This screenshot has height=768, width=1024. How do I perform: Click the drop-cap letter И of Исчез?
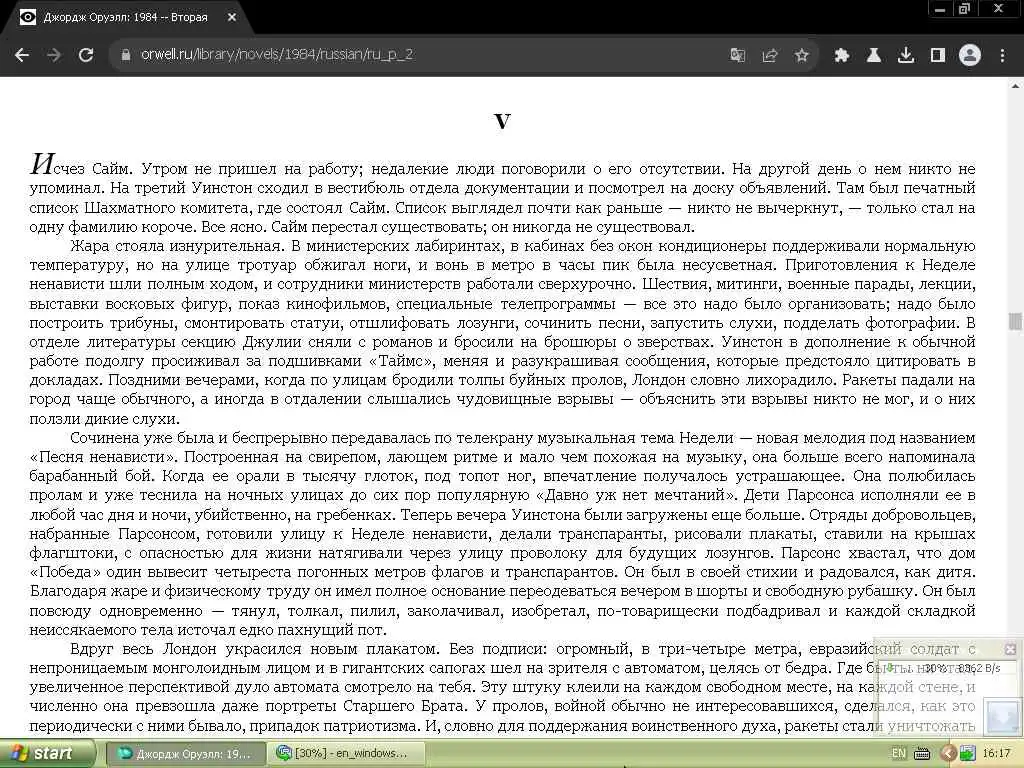pyautogui.click(x=42, y=163)
